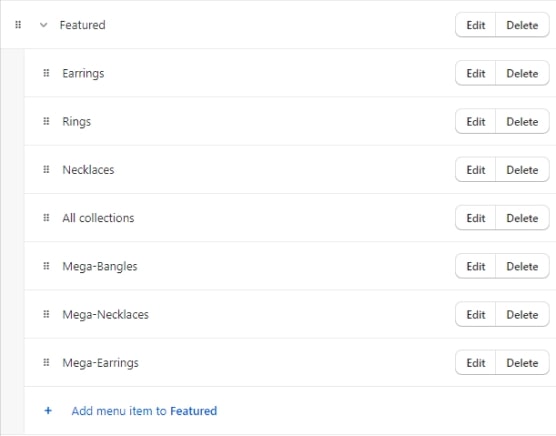Viewport: 556px width, 436px height.
Task: Edit the Necklaces menu item
Action: point(476,170)
